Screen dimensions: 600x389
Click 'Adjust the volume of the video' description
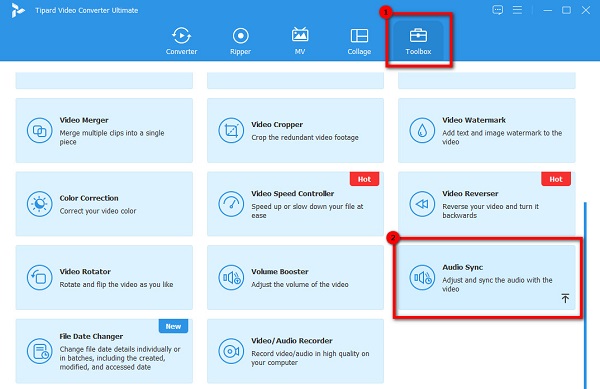point(300,284)
